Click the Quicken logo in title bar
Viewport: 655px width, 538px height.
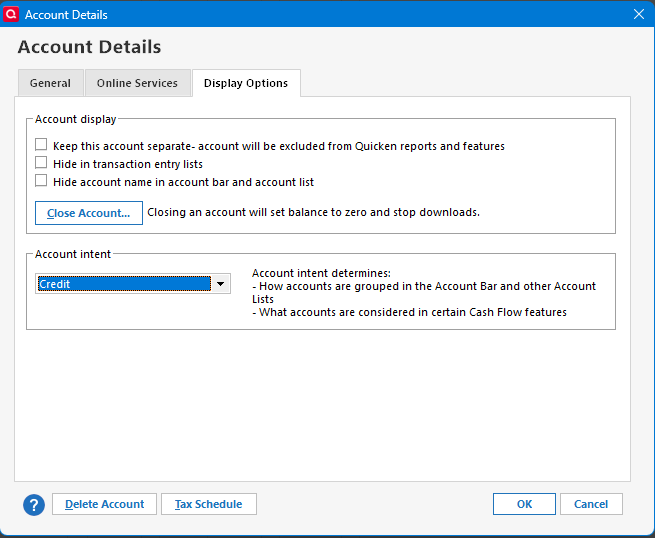[11, 14]
